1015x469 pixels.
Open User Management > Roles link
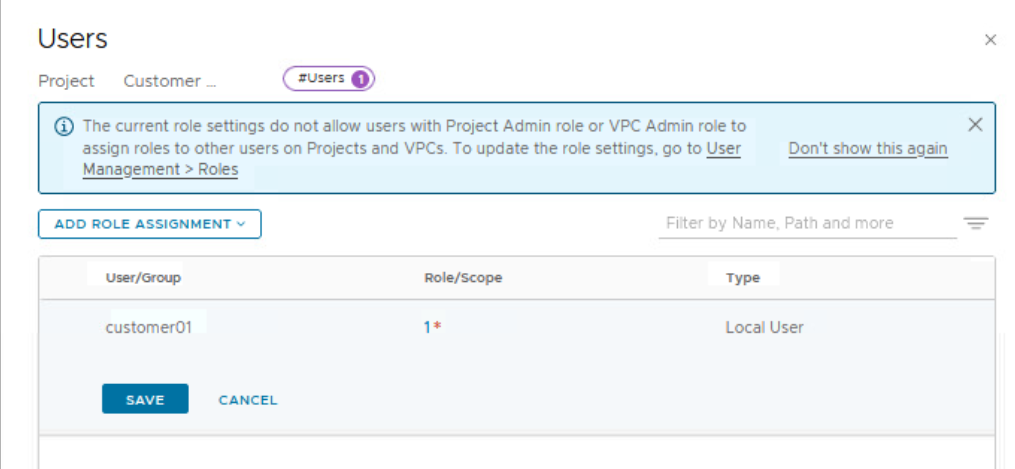pos(160,169)
